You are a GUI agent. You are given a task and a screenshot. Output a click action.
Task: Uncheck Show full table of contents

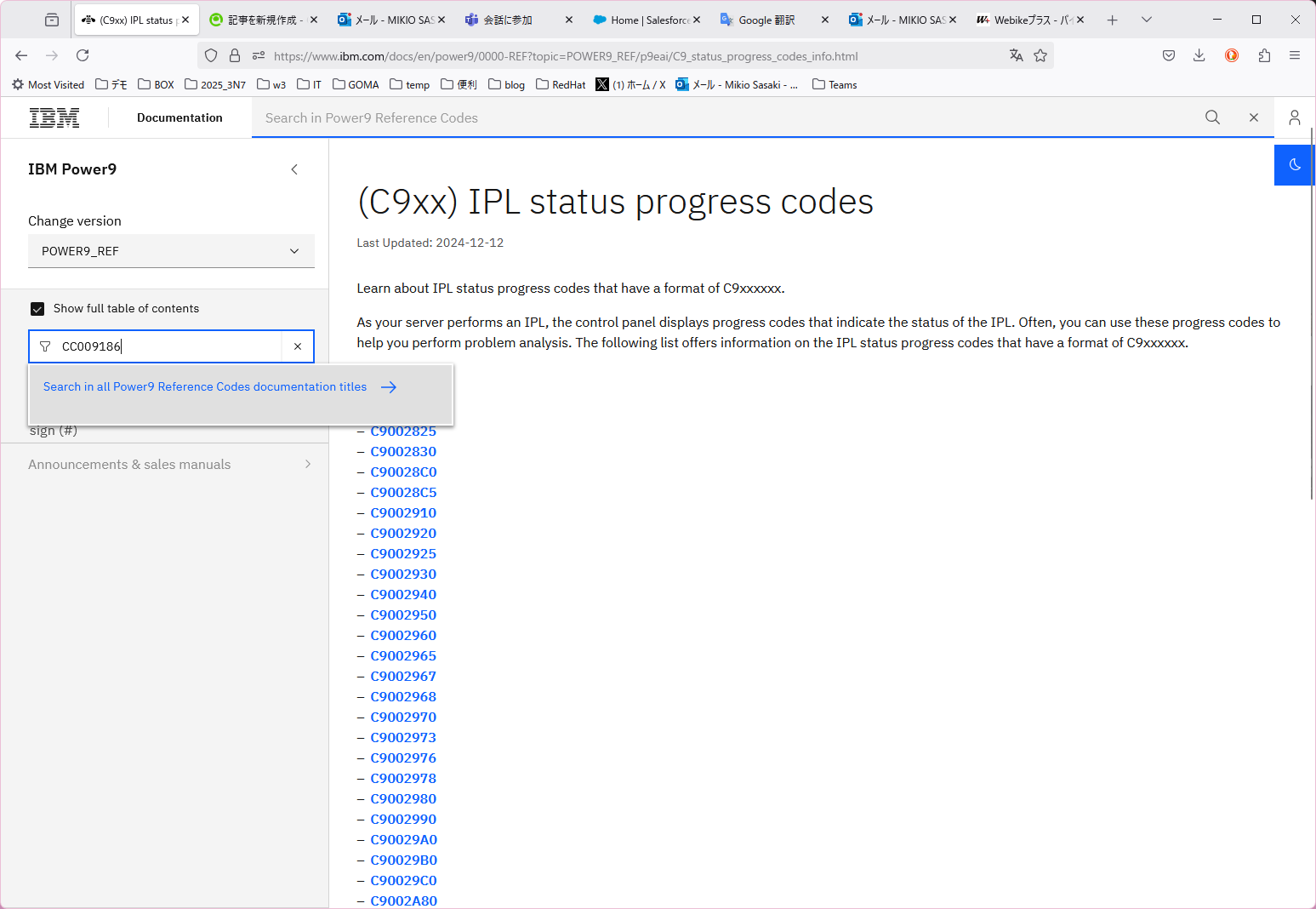tap(37, 309)
